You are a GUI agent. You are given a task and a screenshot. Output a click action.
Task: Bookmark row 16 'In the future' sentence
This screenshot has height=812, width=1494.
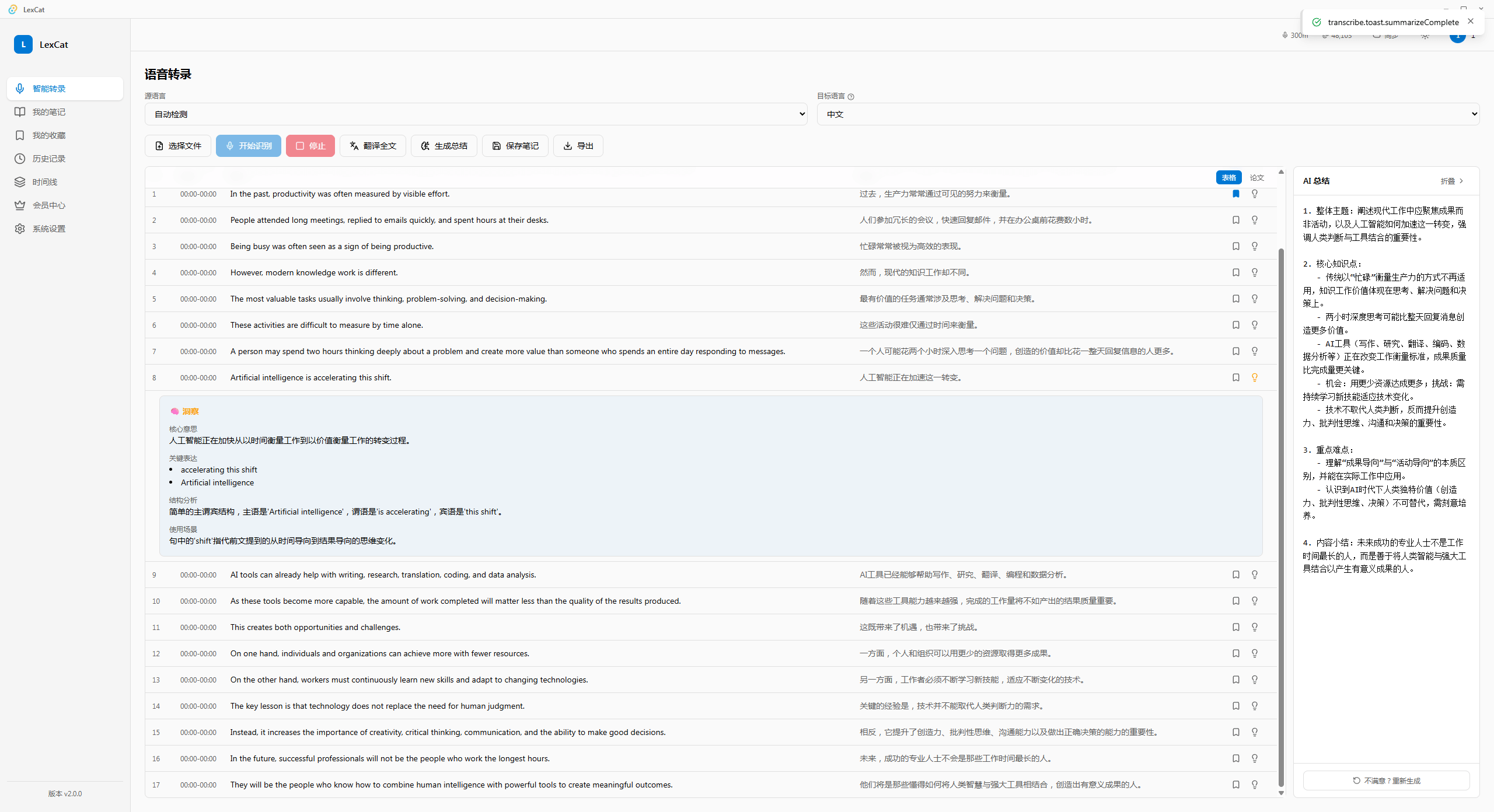pos(1235,758)
